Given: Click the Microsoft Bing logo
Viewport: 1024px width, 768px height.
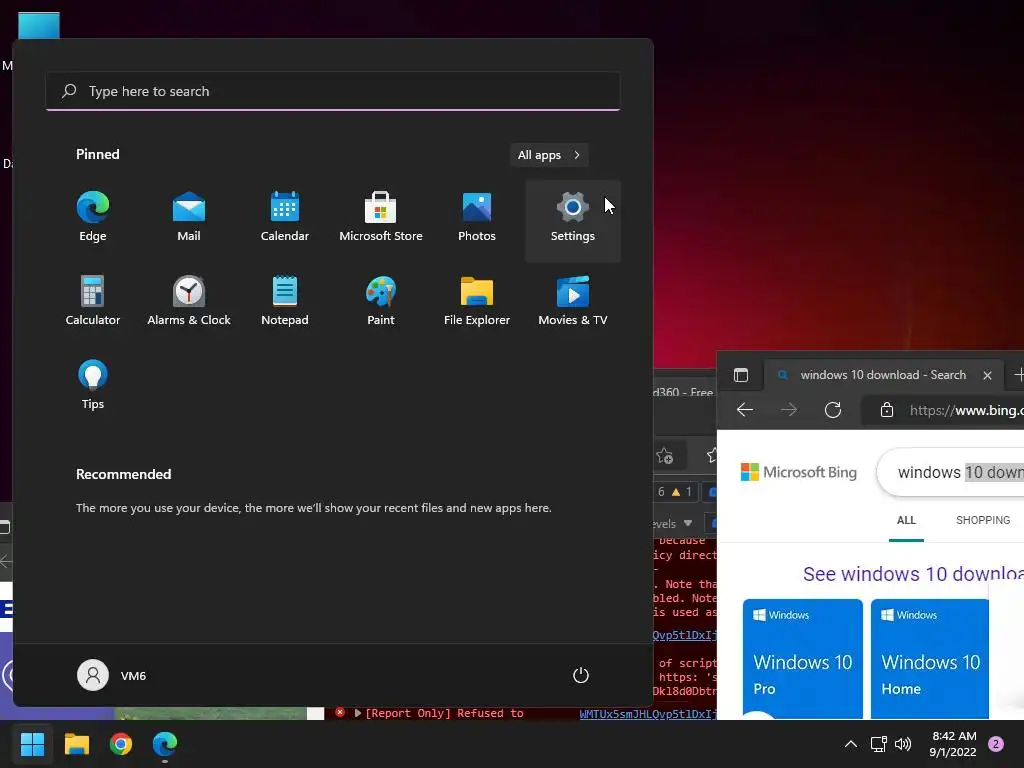Looking at the screenshot, I should point(799,472).
